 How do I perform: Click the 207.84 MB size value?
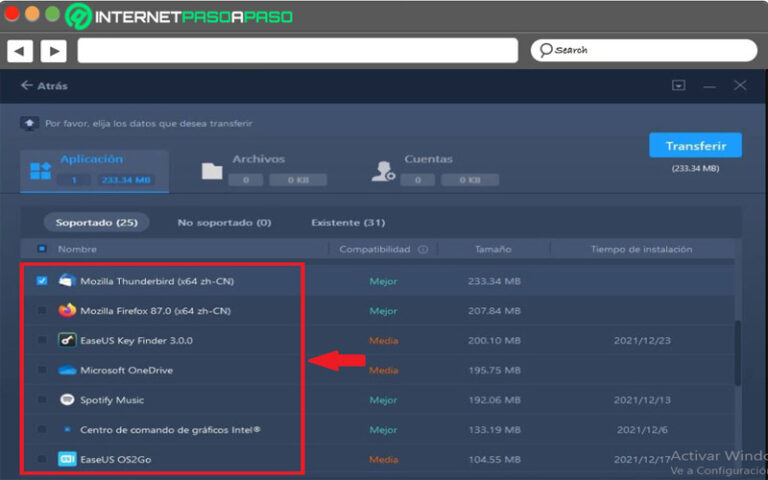click(494, 311)
